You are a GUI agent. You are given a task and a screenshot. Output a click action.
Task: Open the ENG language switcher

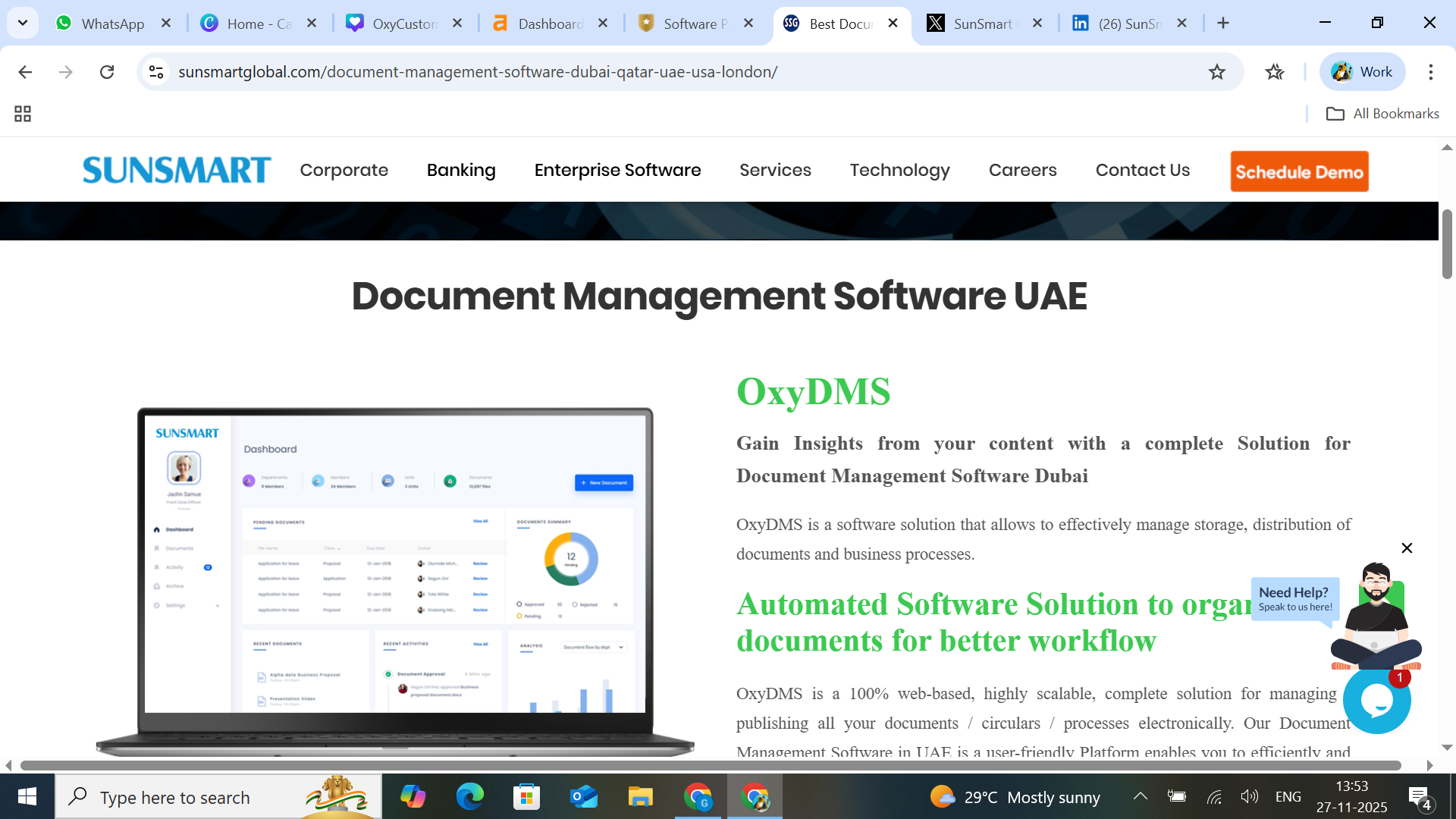click(x=1288, y=797)
